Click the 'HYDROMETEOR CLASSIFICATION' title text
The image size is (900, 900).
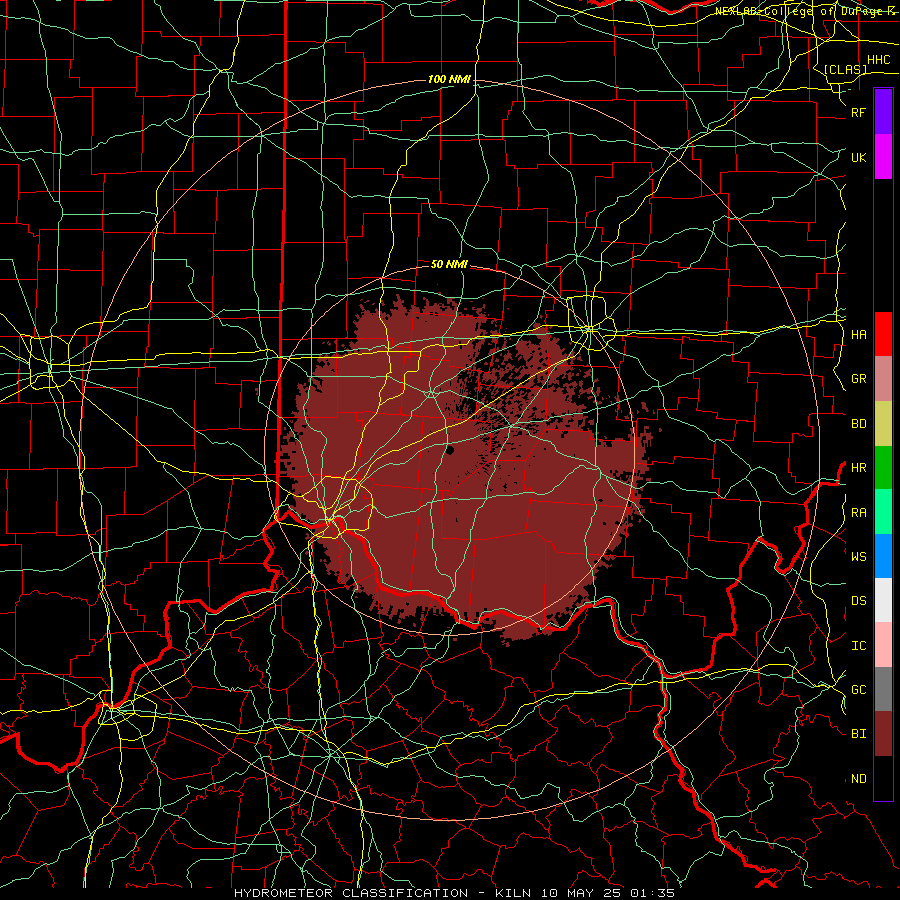pos(351,893)
